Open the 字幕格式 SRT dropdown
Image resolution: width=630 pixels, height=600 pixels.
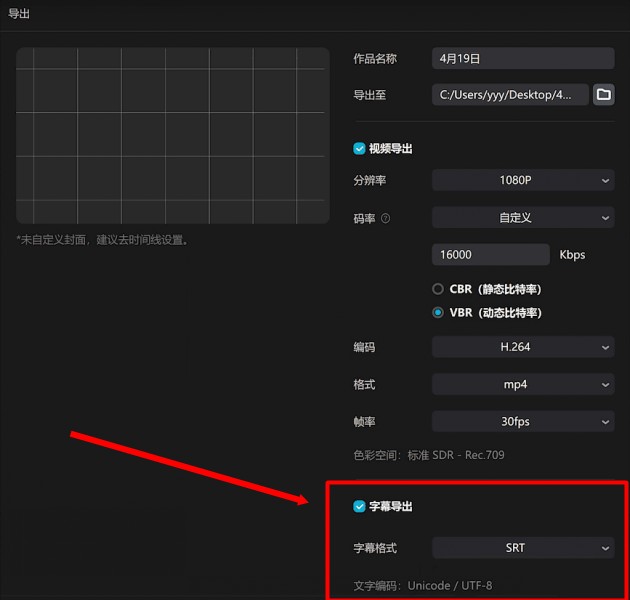point(523,548)
